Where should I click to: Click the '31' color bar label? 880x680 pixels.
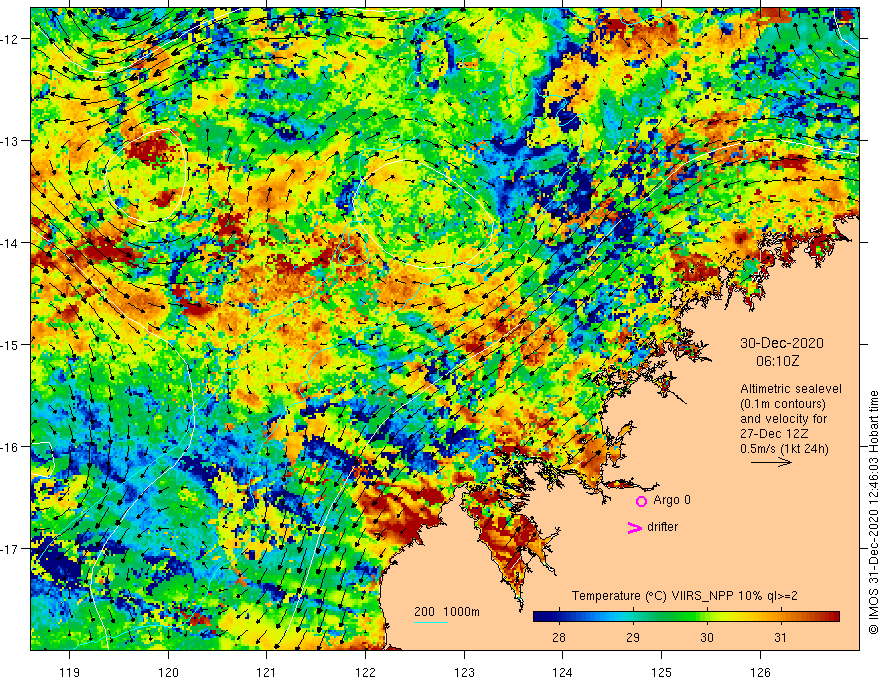[x=781, y=637]
